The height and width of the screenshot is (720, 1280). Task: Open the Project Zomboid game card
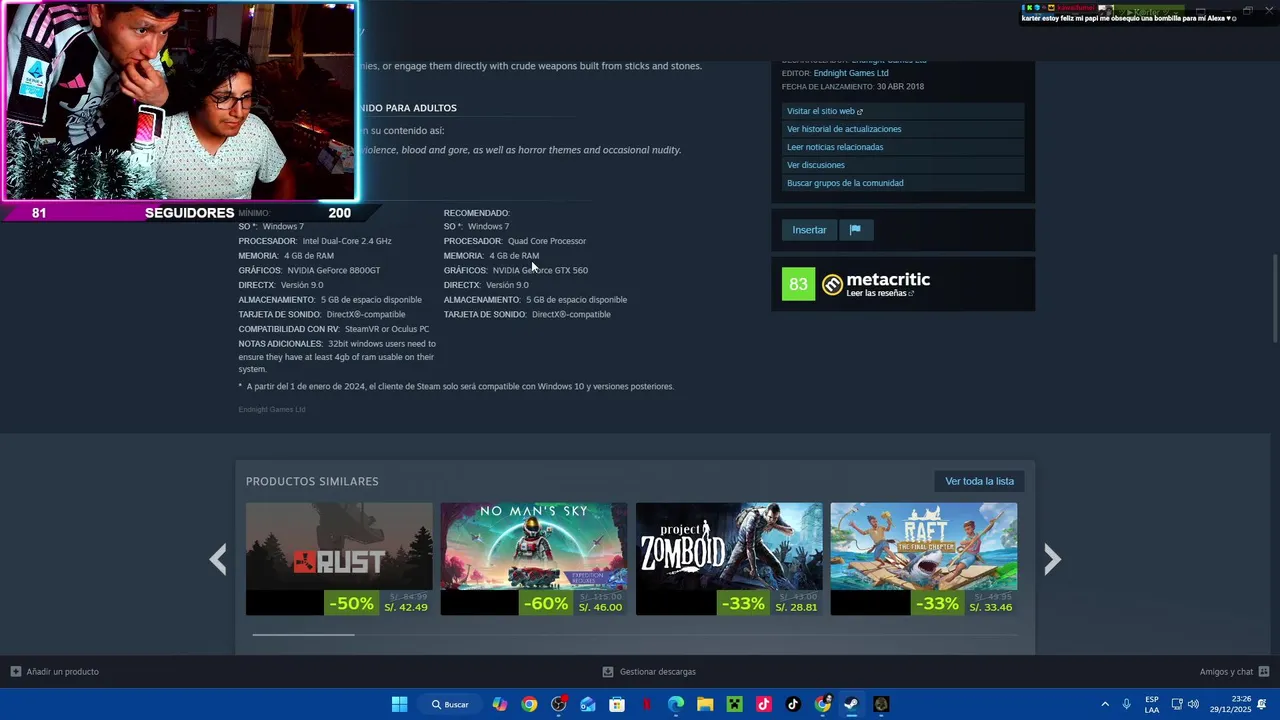[x=729, y=559]
